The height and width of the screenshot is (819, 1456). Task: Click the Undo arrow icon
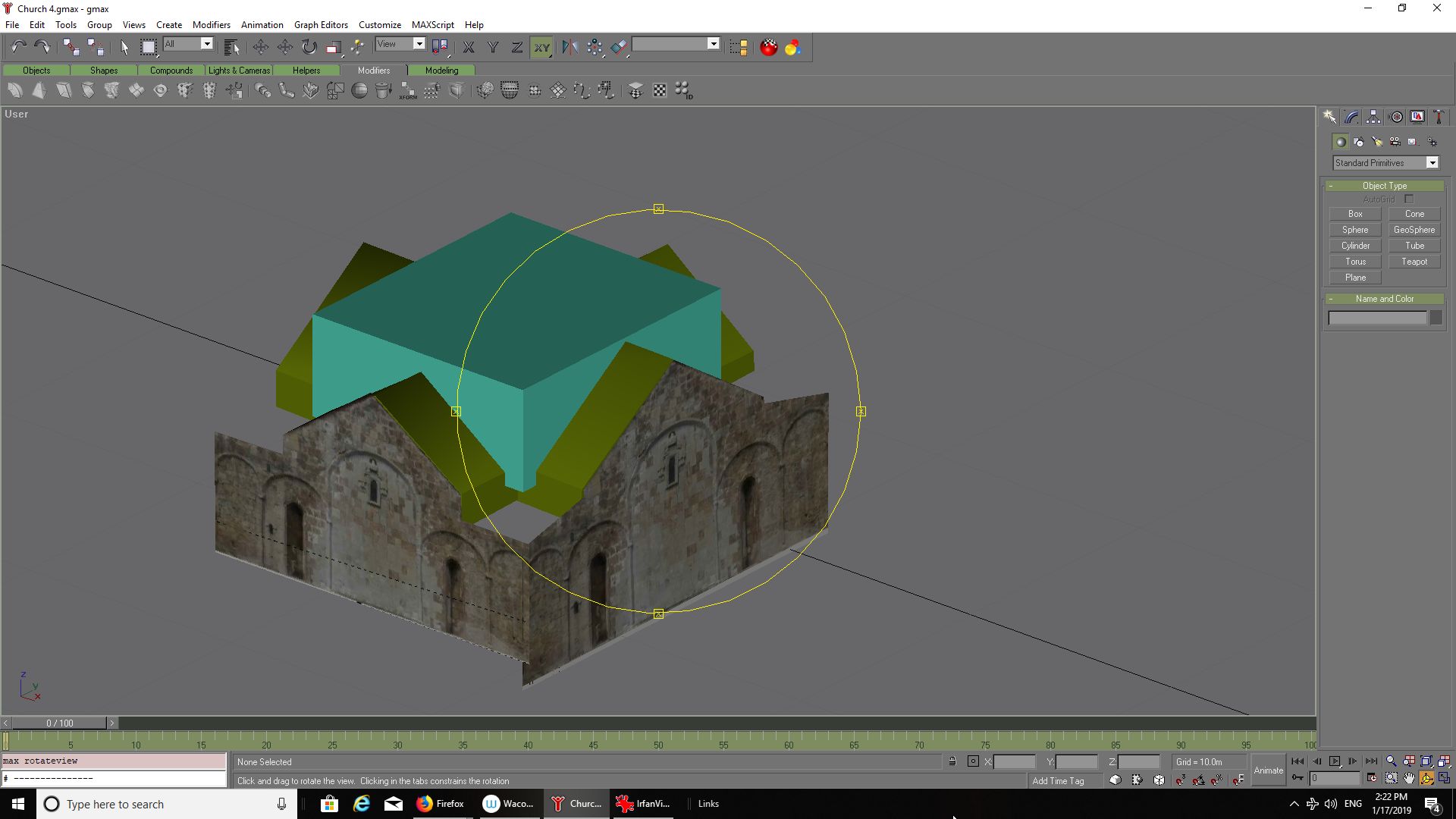pos(18,47)
